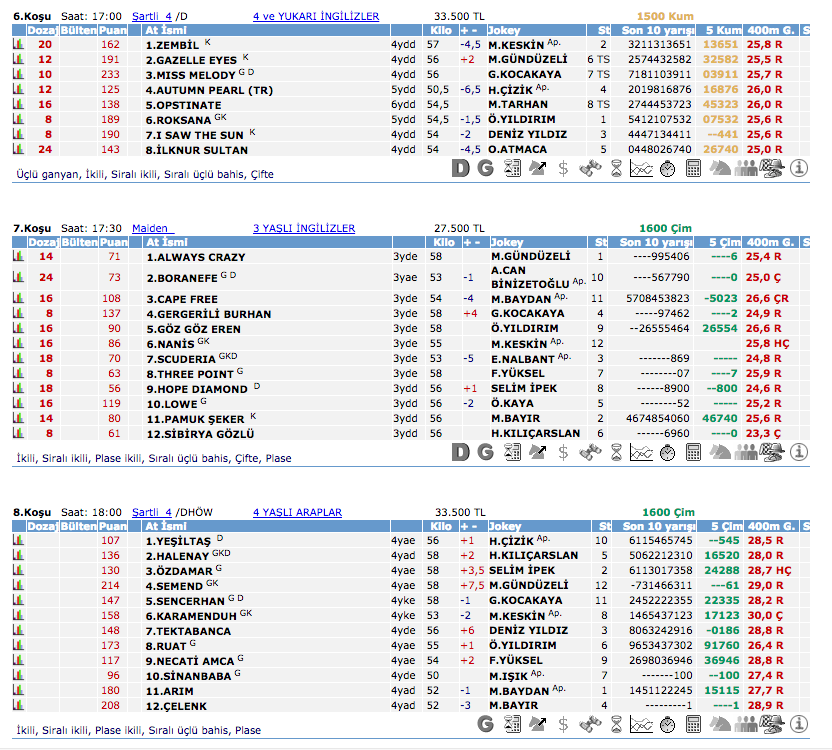This screenshot has width=832, height=750.
Task: Open the stopwatch icon under race 7
Action: pos(667,453)
